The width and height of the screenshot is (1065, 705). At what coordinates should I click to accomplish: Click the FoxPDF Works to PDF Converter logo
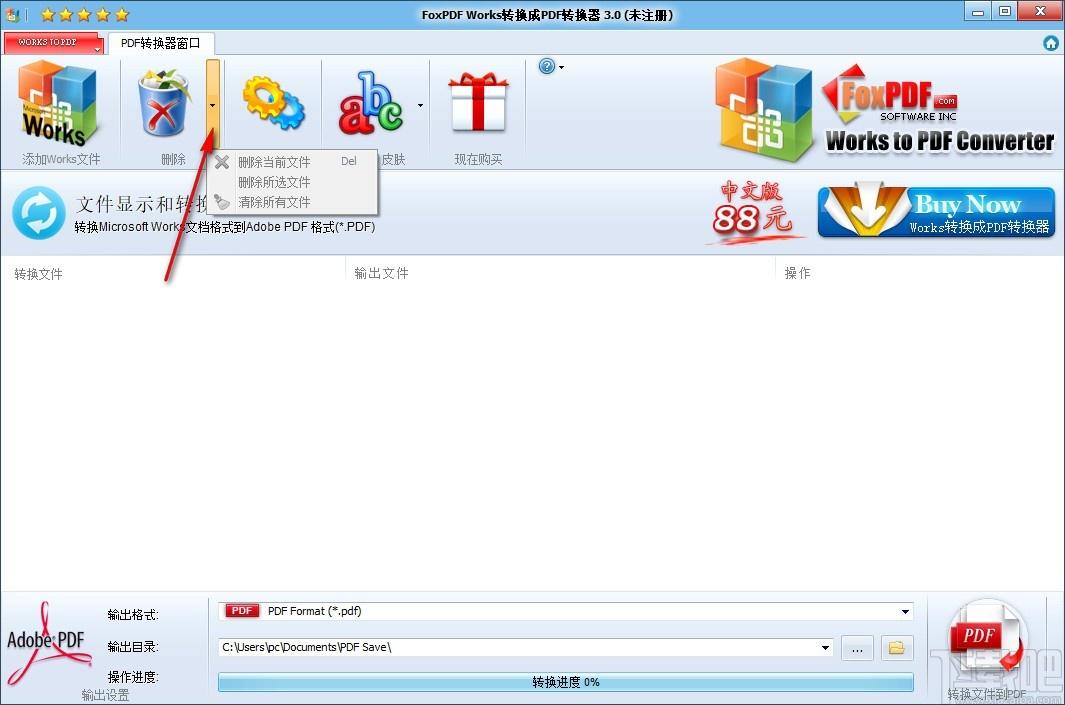884,110
